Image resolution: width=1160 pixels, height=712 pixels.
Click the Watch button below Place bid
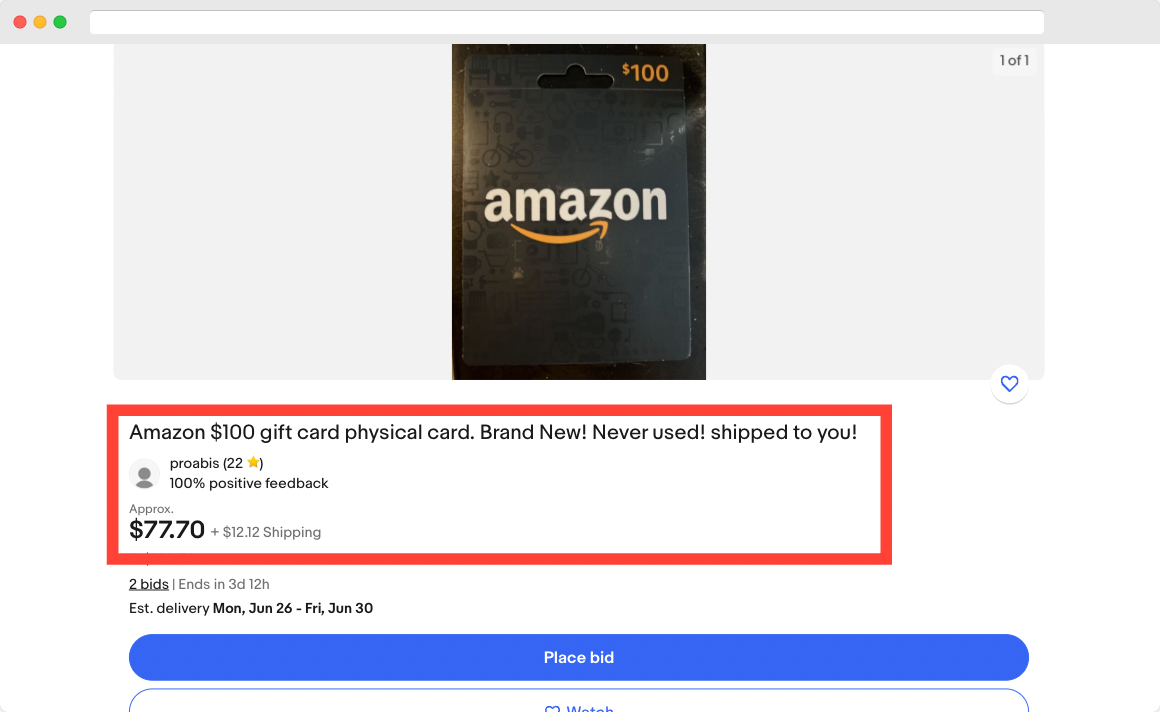579,705
